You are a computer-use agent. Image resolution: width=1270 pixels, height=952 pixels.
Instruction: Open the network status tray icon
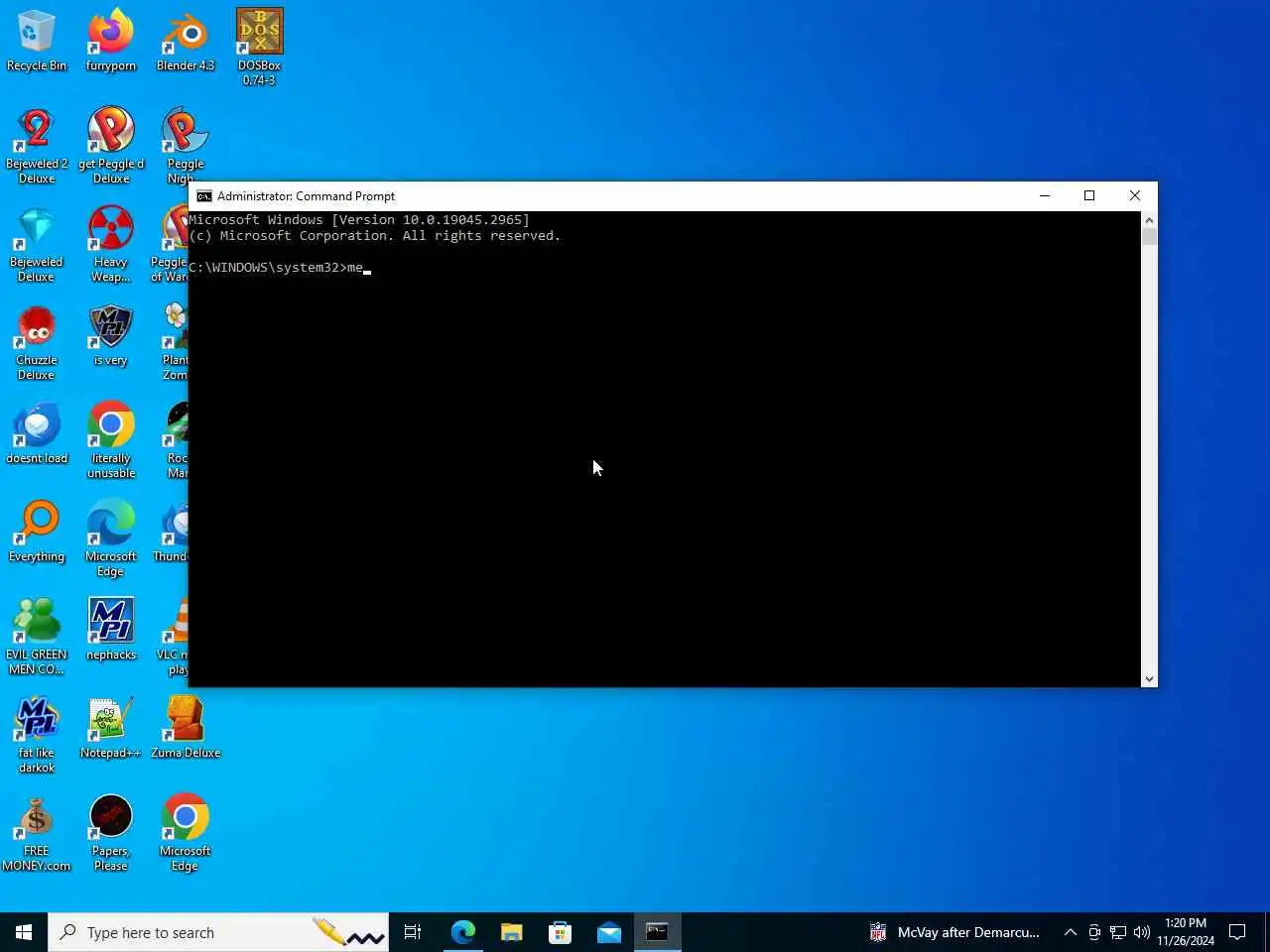pyautogui.click(x=1118, y=932)
